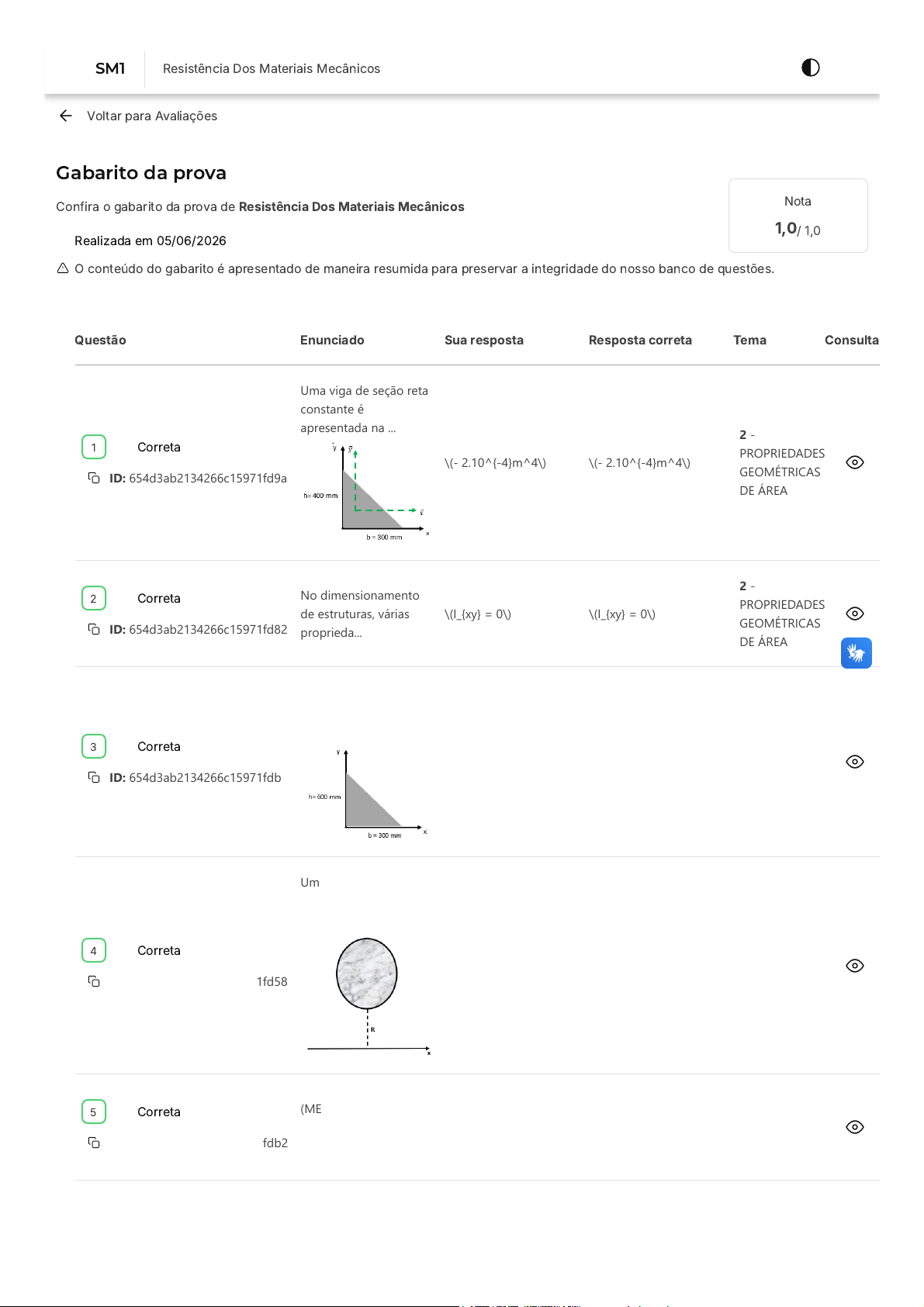Screen dimensions: 924x1307
Task: Open the consulta eye icon for question 5
Action: (855, 1127)
